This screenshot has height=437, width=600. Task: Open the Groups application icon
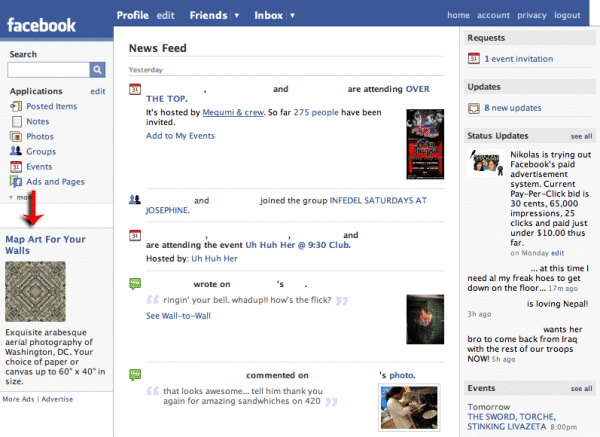16,152
